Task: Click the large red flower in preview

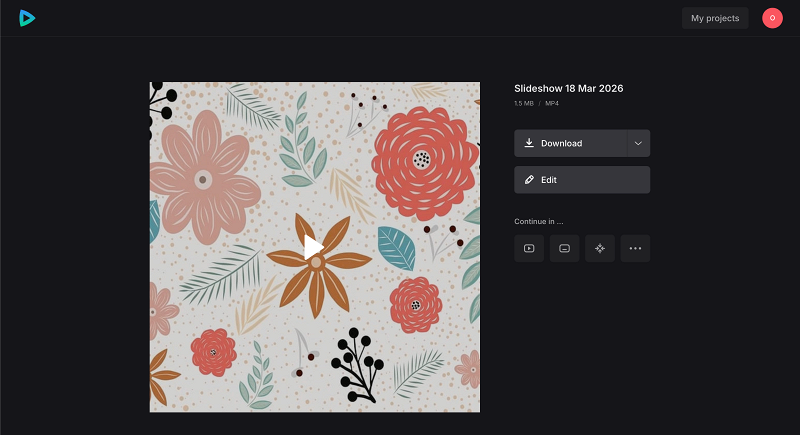Action: point(423,160)
